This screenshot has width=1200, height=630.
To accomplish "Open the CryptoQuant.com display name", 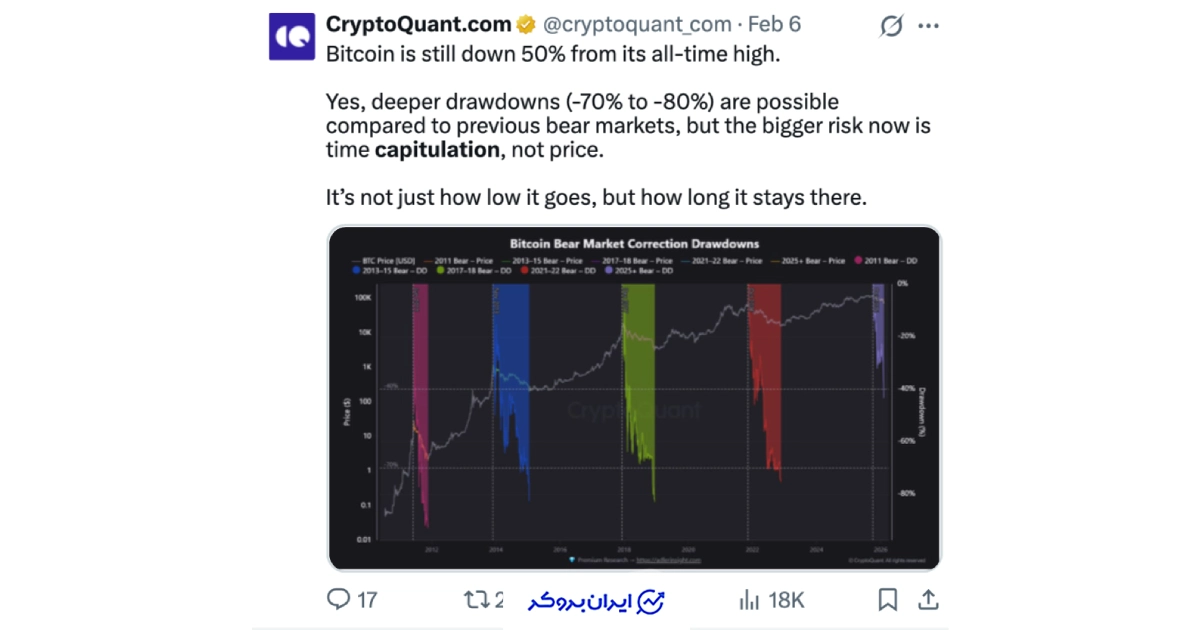I will pos(418,24).
